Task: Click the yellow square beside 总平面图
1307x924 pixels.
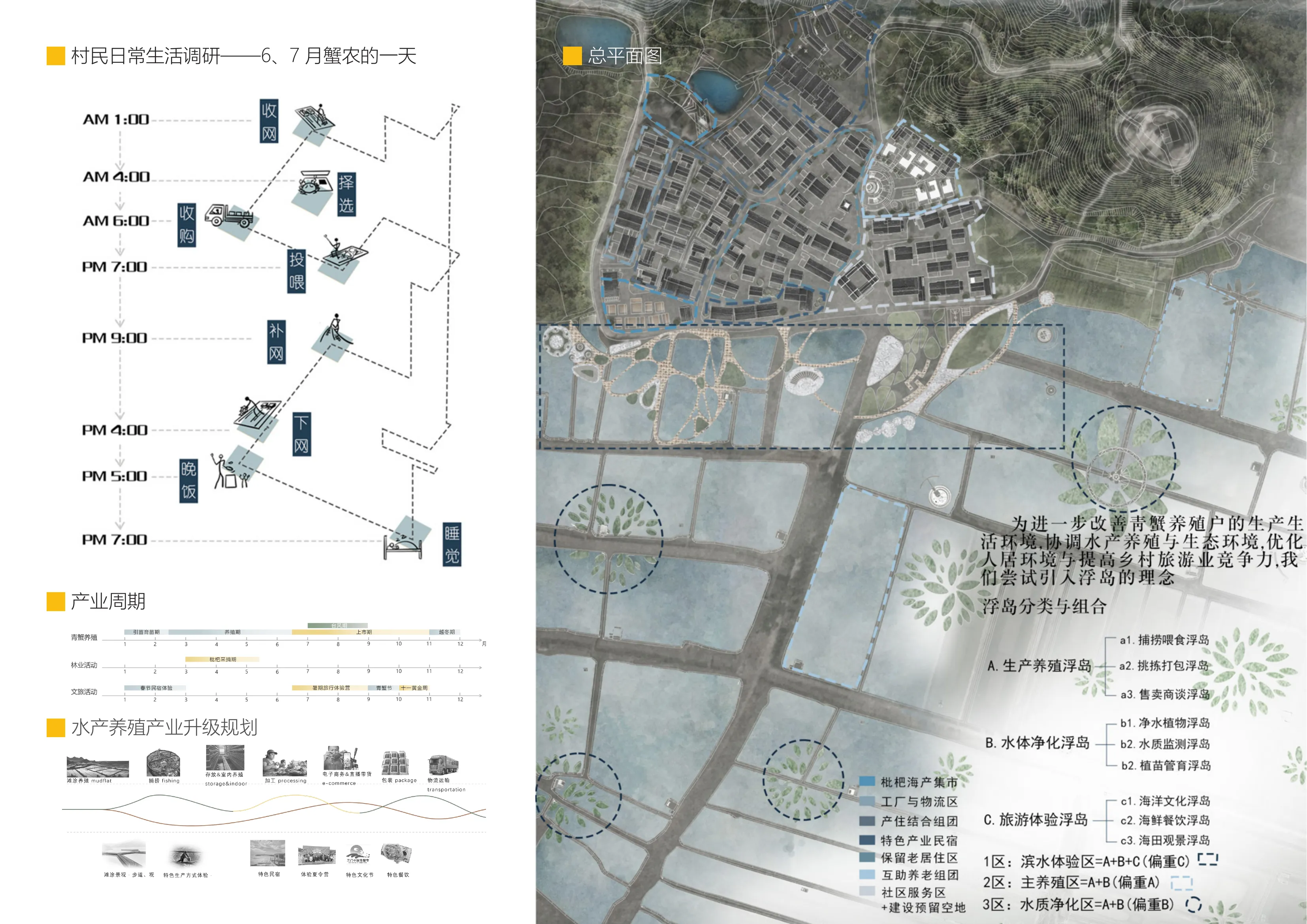Action: click(572, 56)
